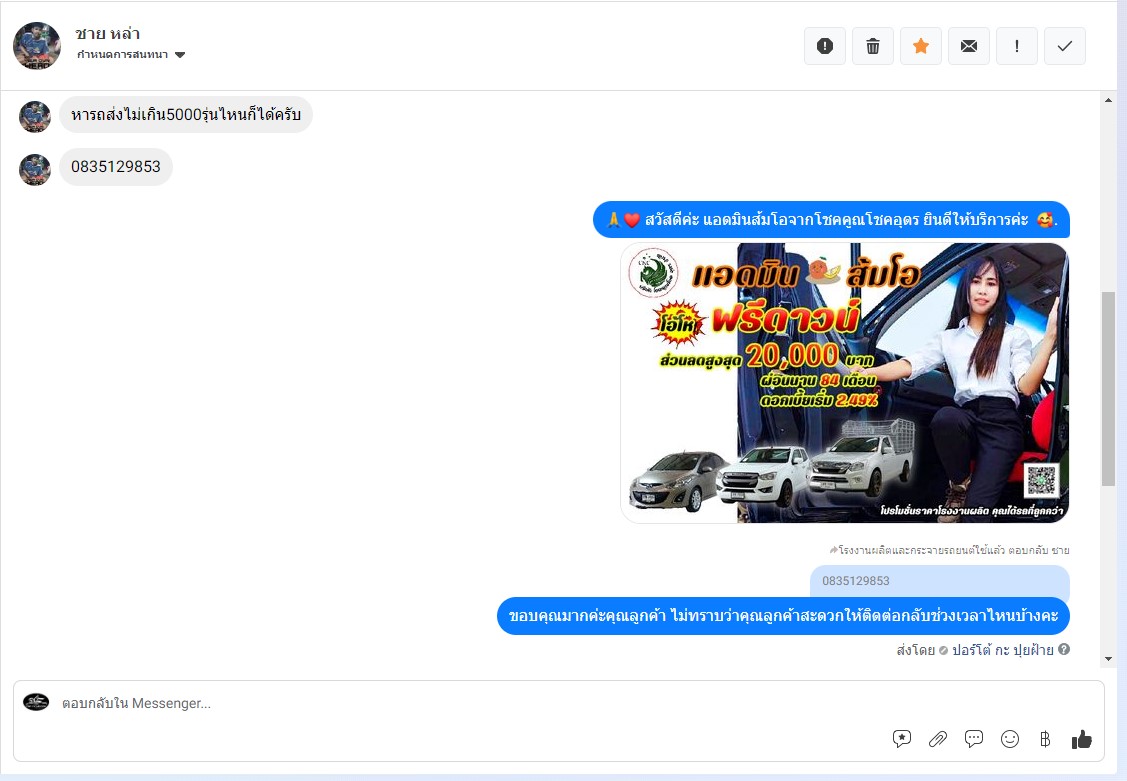Click sender name ปอร์โต้ กะ ปุยฝ้าย

click(x=1003, y=650)
